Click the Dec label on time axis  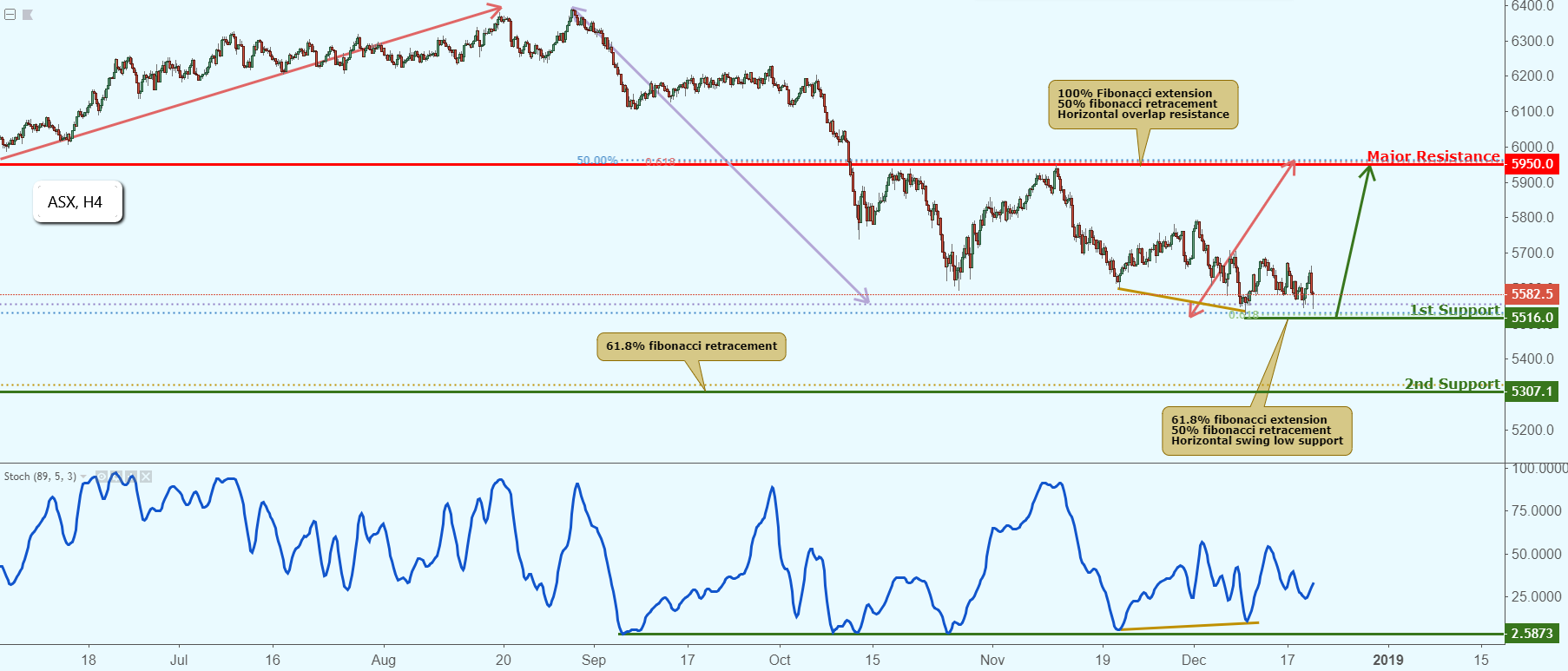coord(1194,660)
